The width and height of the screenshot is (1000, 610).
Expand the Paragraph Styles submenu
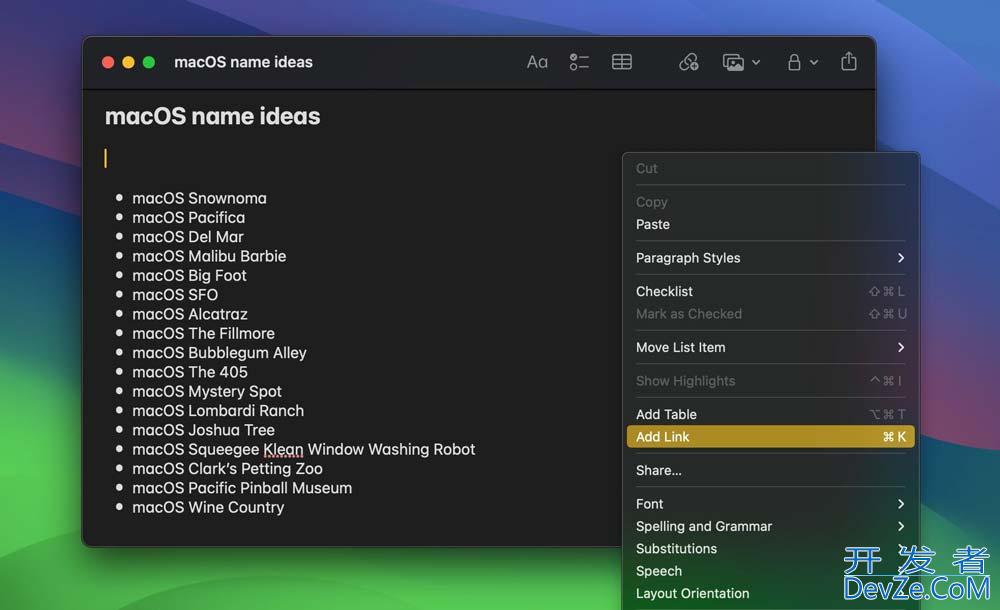(x=770, y=258)
